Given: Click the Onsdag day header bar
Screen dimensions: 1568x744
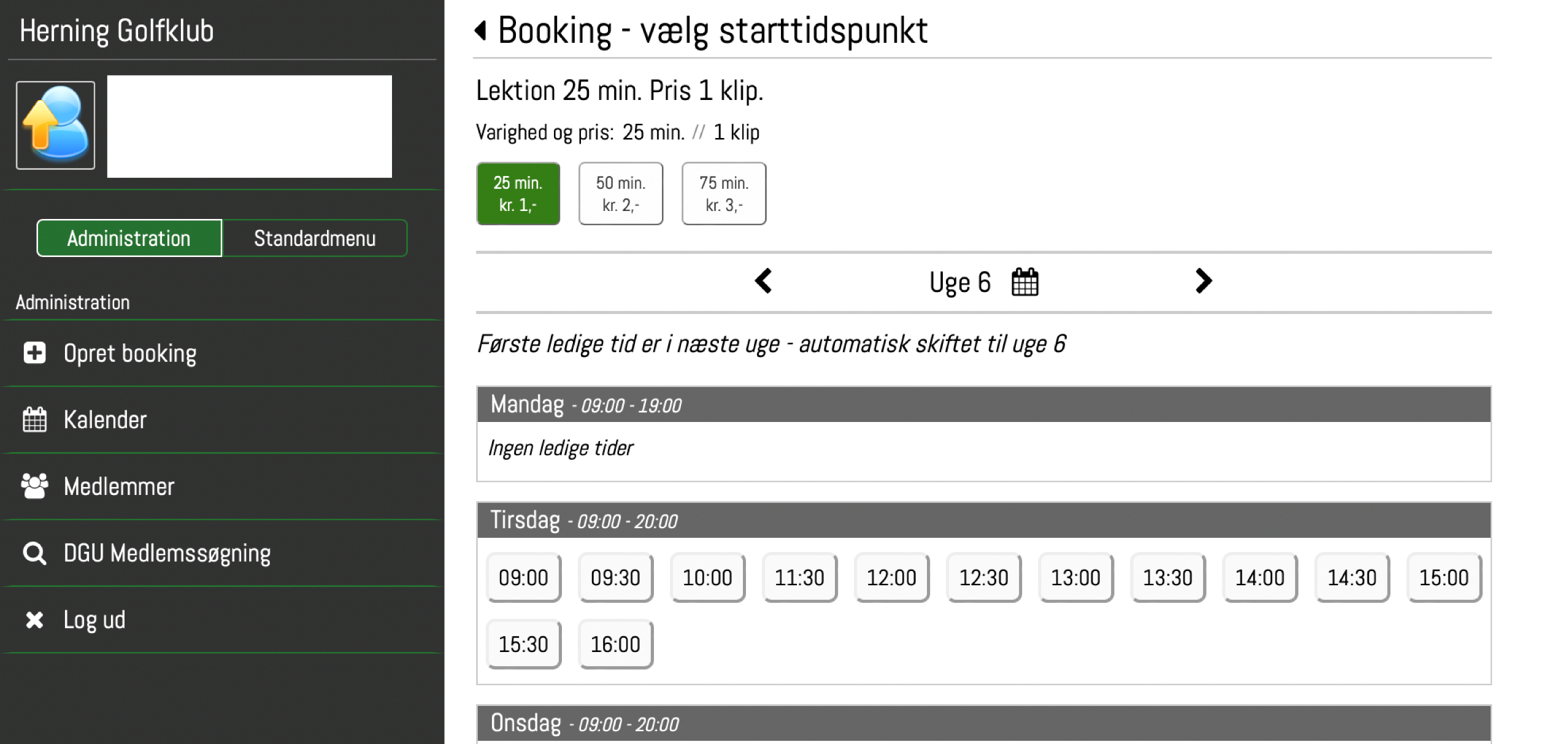Looking at the screenshot, I should (x=983, y=723).
